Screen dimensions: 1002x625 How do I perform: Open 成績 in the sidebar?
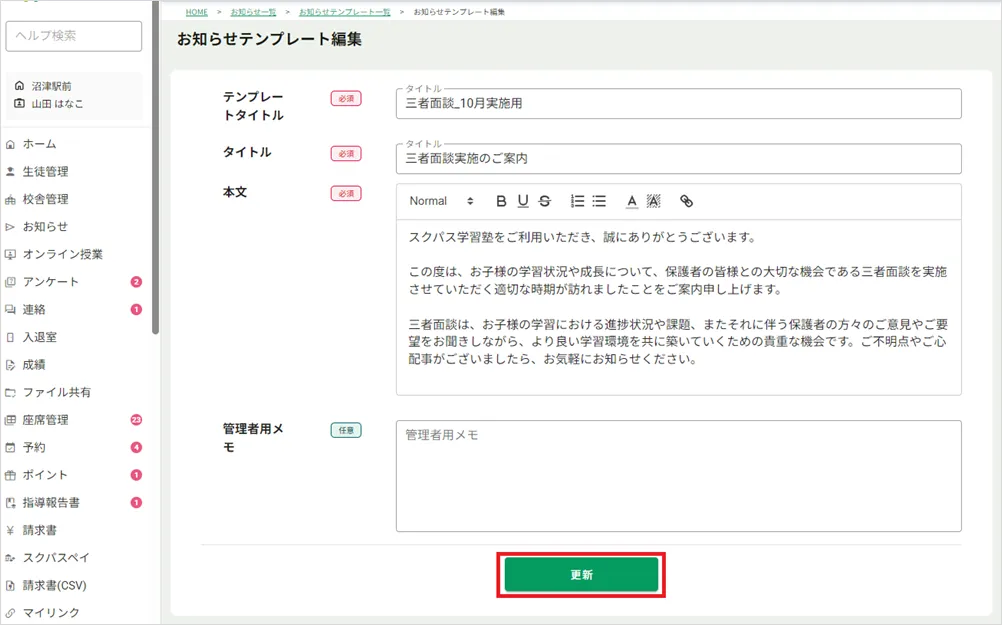34,365
